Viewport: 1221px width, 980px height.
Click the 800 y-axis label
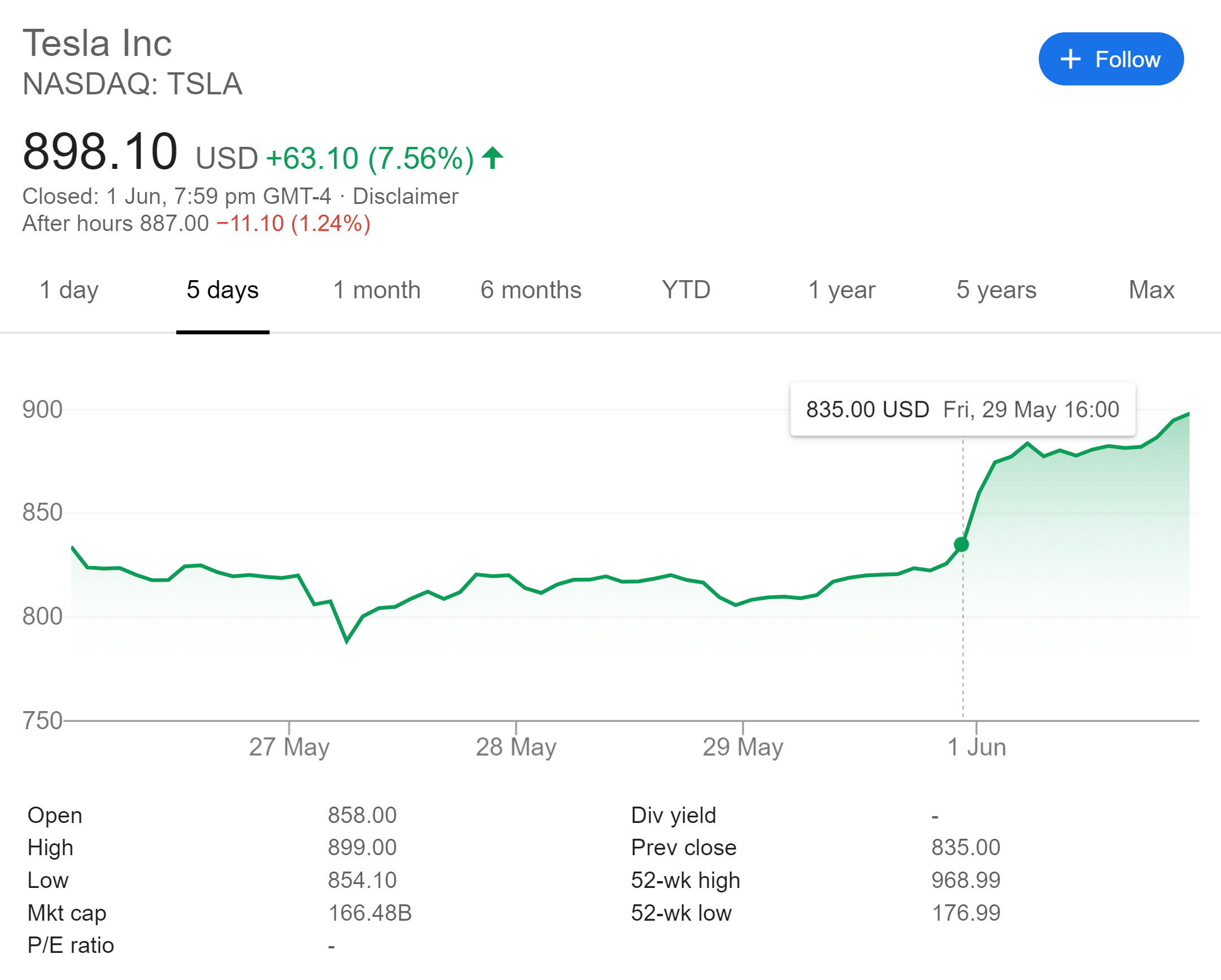point(42,616)
